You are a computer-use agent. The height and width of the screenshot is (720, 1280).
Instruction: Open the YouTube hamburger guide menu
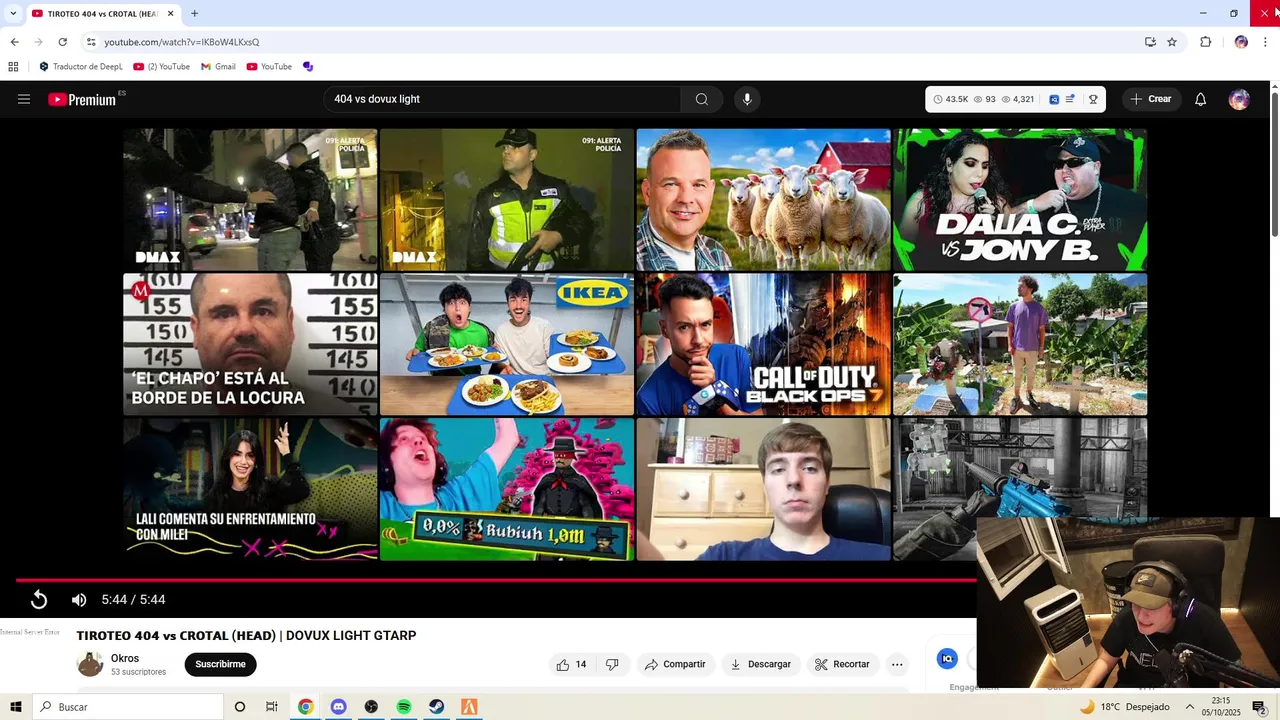[x=24, y=99]
